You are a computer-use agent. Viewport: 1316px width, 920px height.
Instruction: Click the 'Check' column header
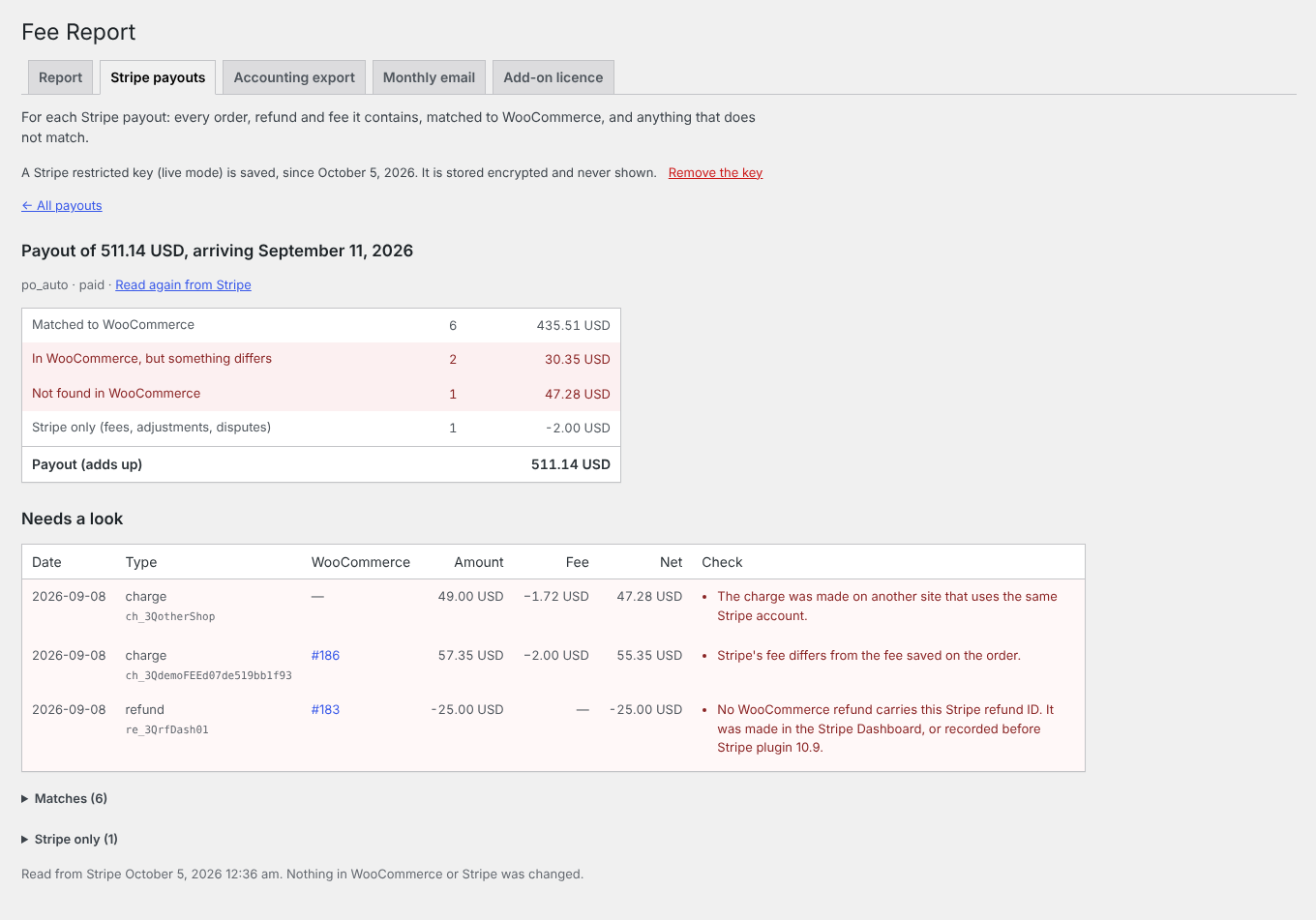click(x=722, y=562)
